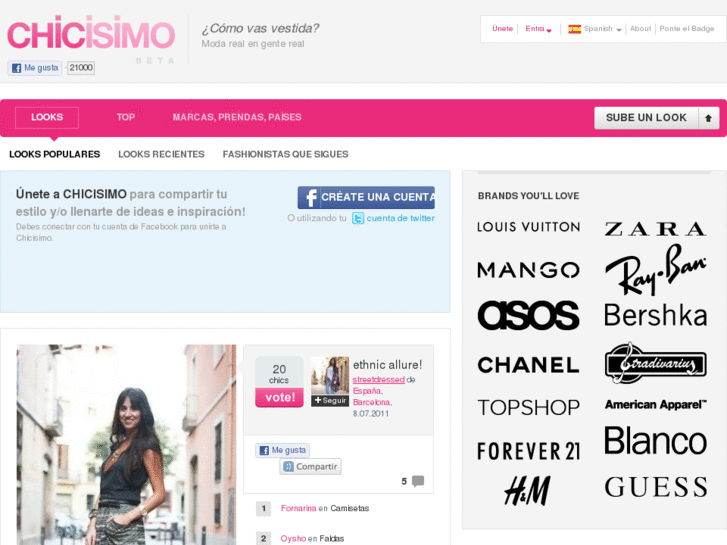
Task: Click the Louis Vuitton brand logo
Action: [529, 227]
